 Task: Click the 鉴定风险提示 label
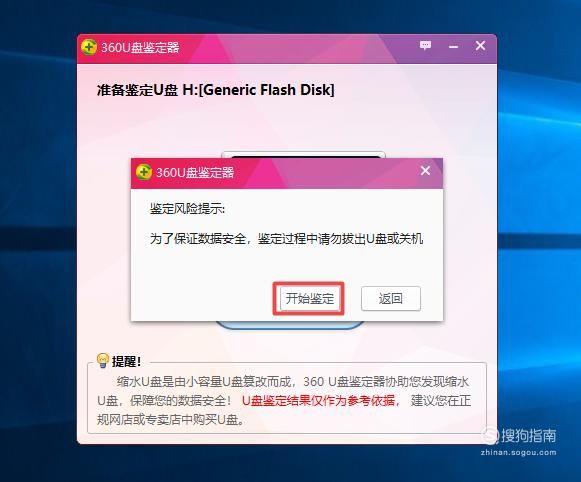[x=187, y=209]
